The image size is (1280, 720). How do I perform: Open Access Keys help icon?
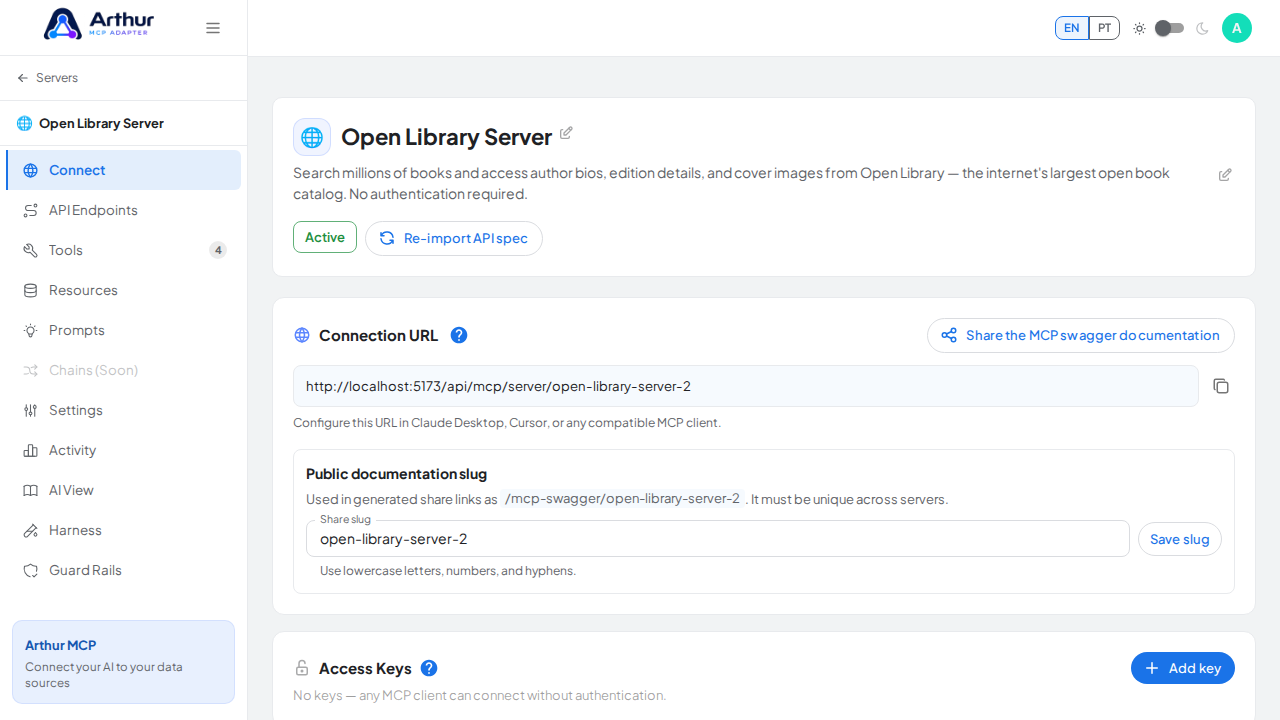pyautogui.click(x=429, y=668)
